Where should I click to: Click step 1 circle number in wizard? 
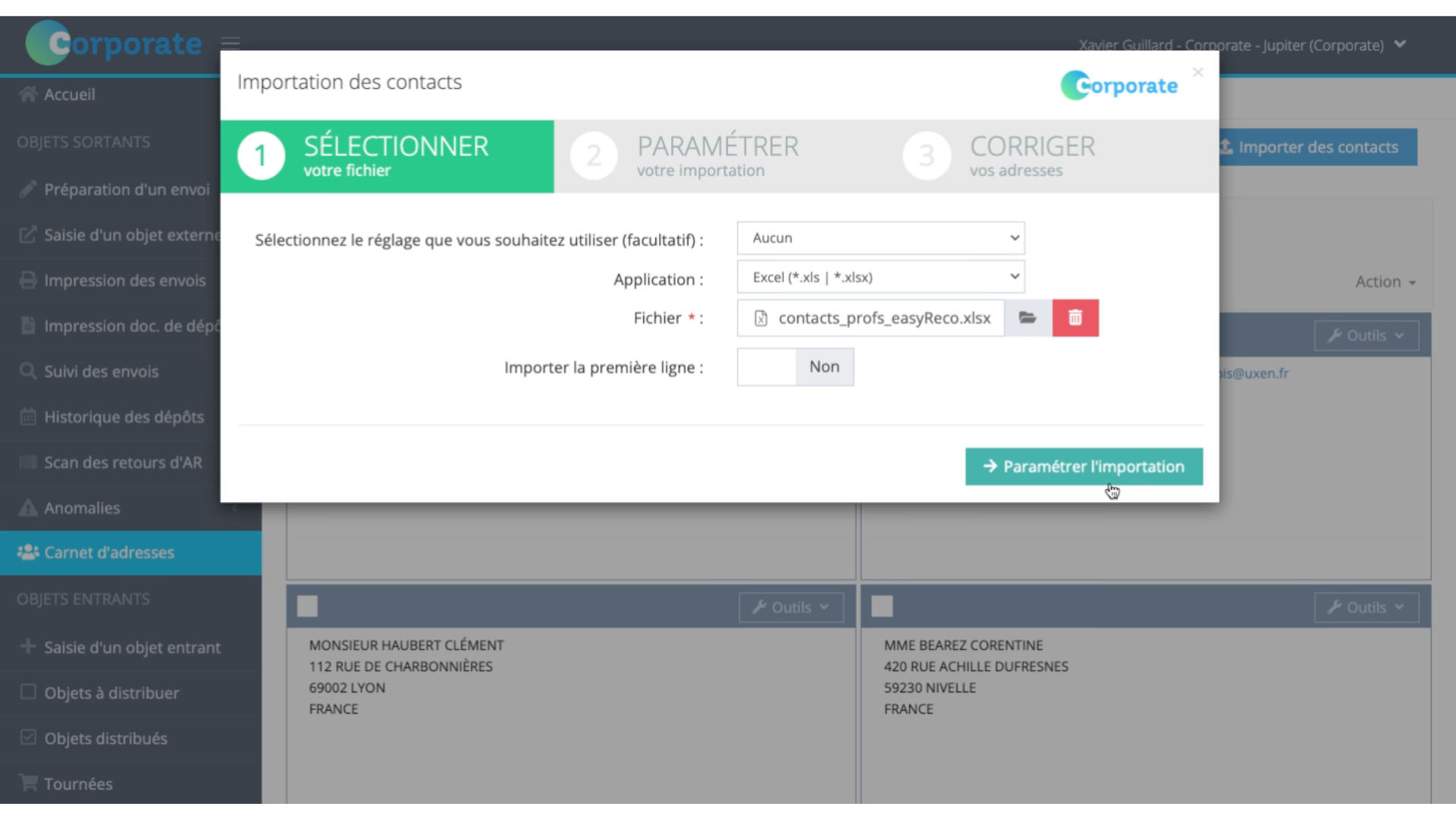tap(261, 155)
